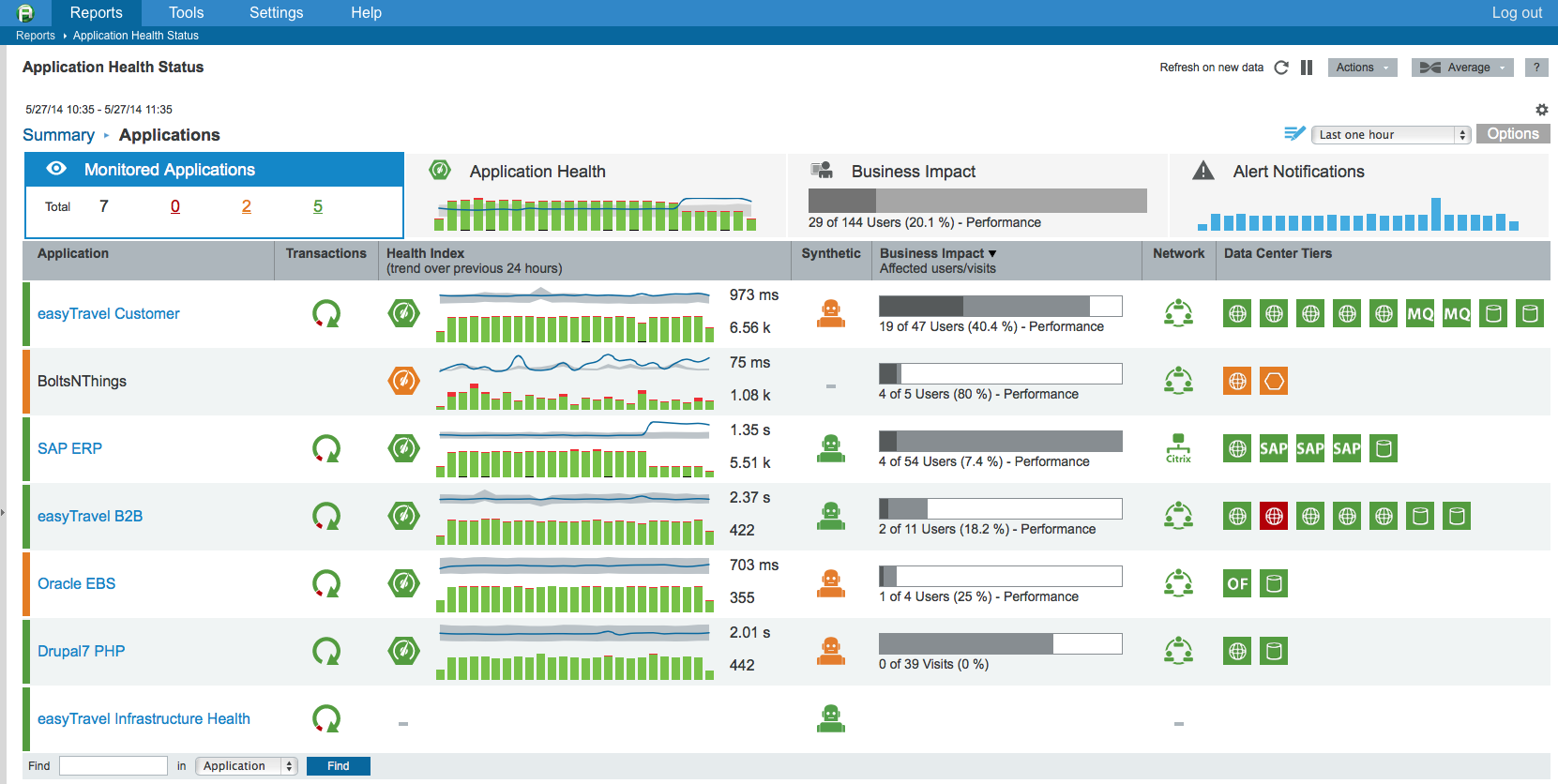The width and height of the screenshot is (1558, 784).
Task: Click the time filter edit icon
Action: coord(1294,134)
